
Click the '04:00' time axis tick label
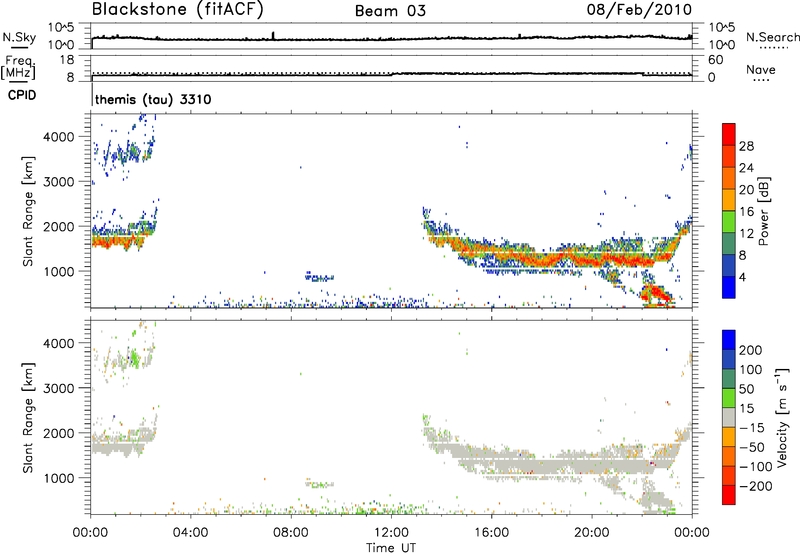click(190, 533)
